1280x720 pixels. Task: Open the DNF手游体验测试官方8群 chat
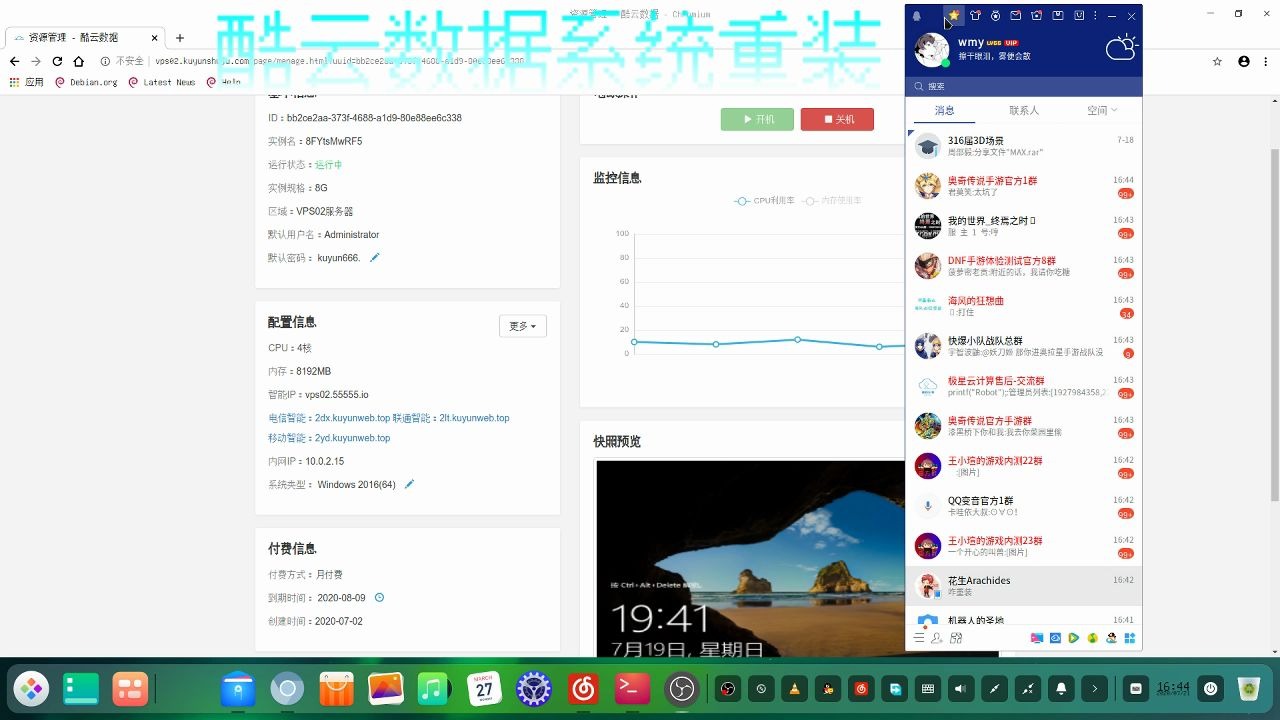tap(1023, 266)
